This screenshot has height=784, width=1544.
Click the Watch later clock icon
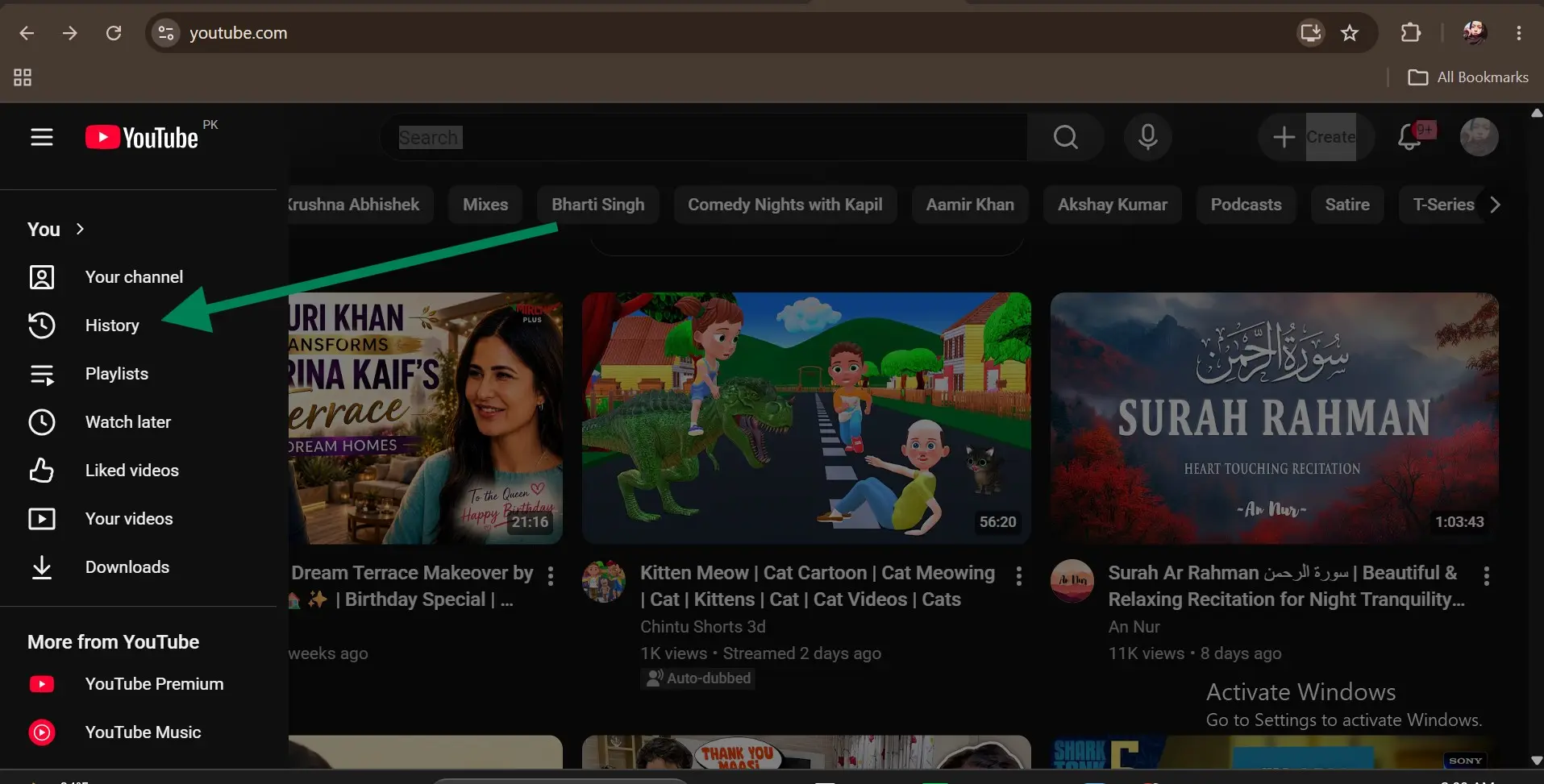pyautogui.click(x=42, y=422)
